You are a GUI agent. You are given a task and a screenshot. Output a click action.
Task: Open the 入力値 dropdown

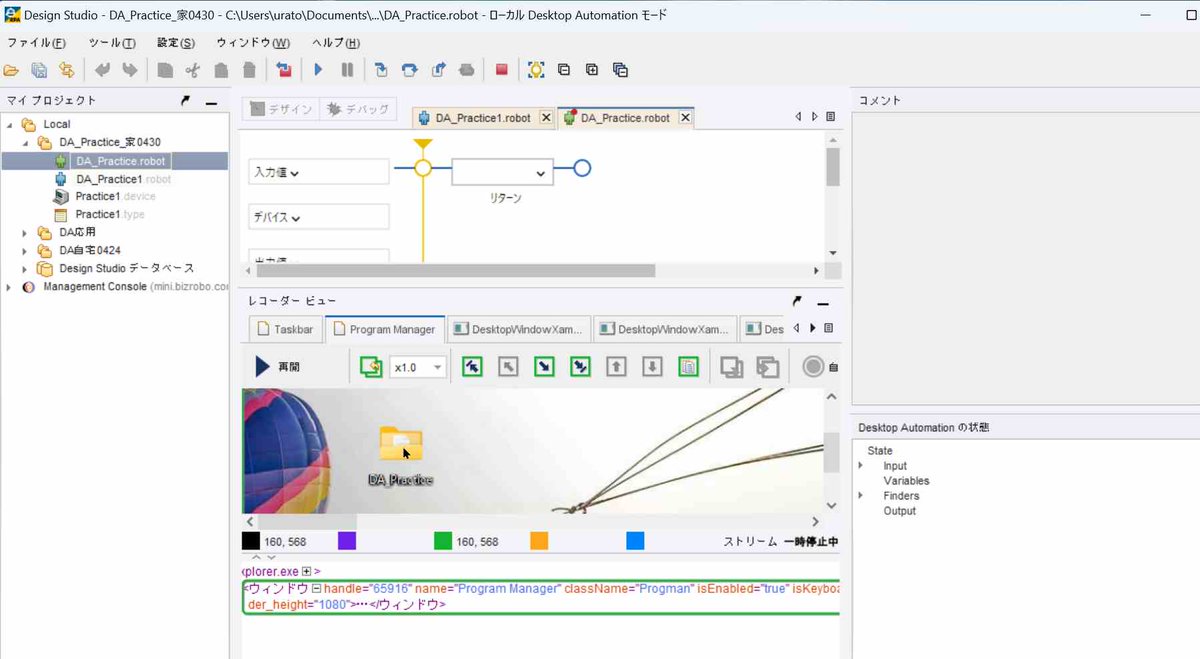tap(318, 172)
